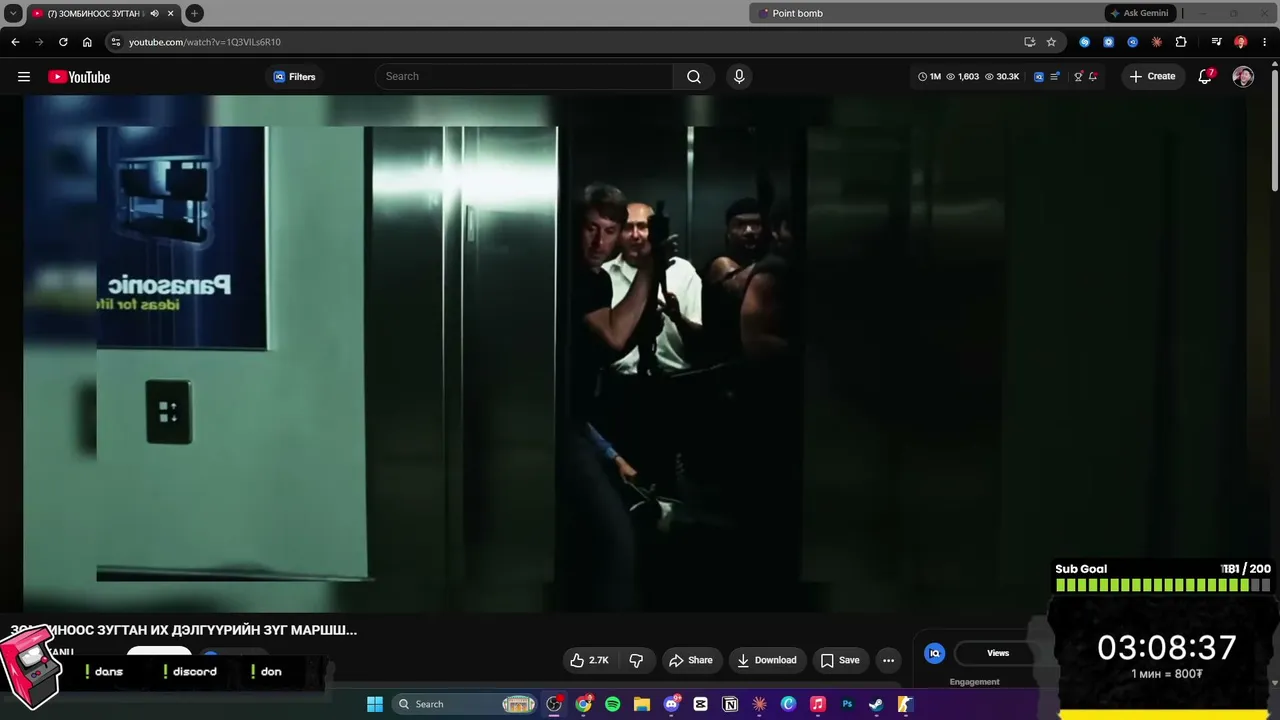Submit search with the magnifier button
Screen dimensions: 1280x720
[x=694, y=77]
